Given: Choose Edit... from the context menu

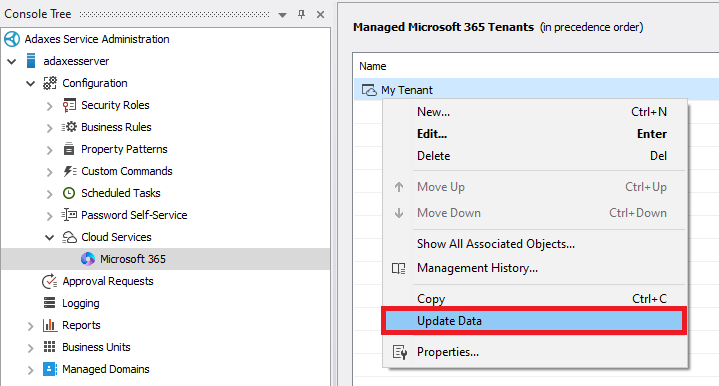Looking at the screenshot, I should point(535,134).
